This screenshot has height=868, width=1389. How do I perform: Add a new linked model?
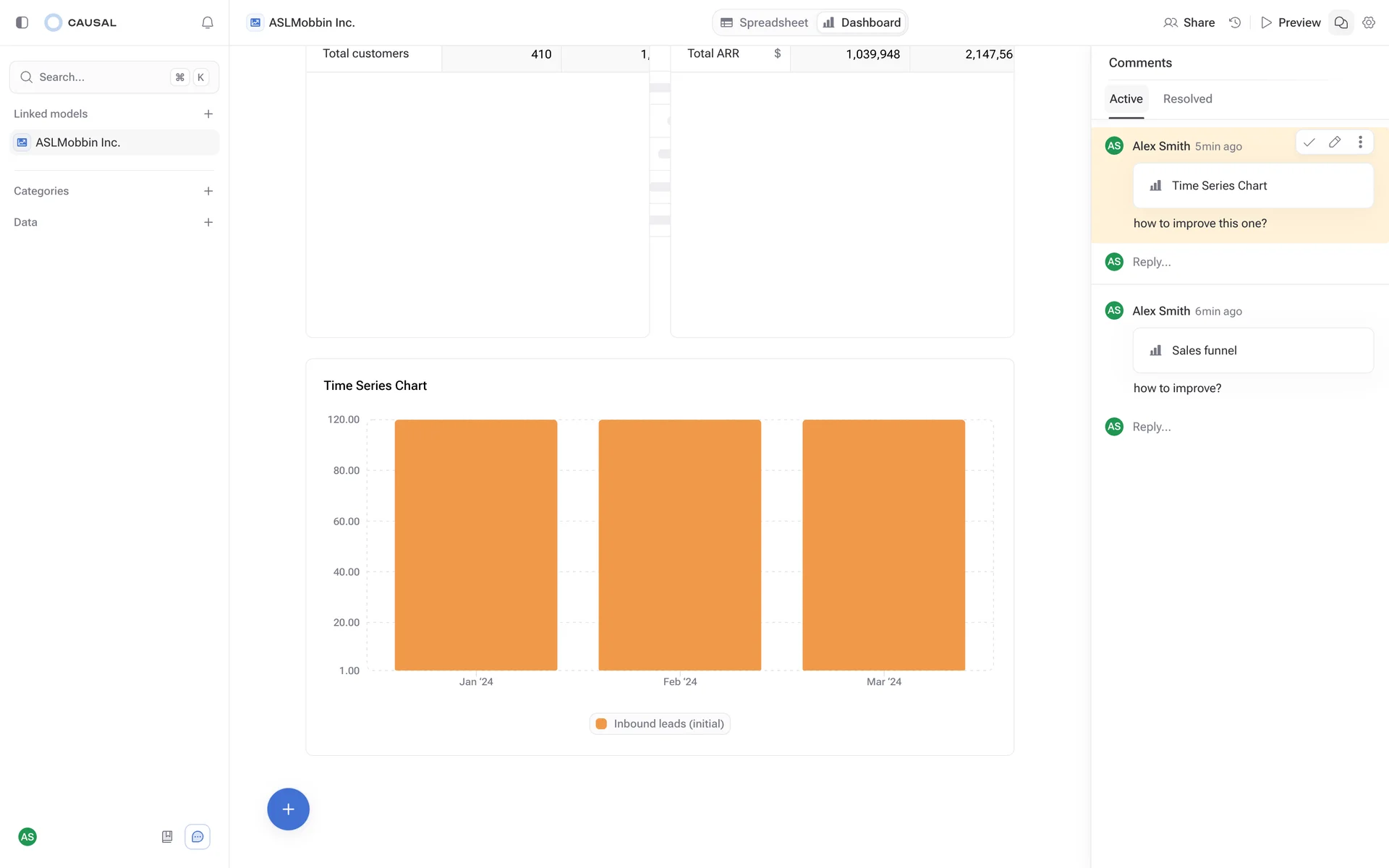(208, 114)
